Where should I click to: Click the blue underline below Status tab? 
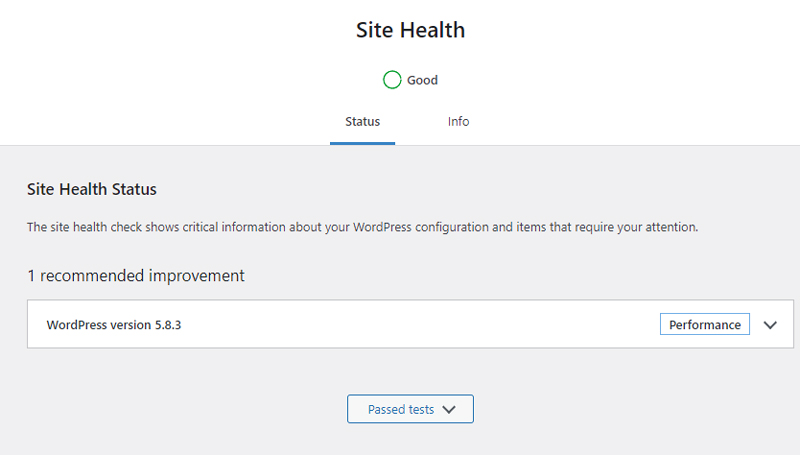tap(362, 143)
